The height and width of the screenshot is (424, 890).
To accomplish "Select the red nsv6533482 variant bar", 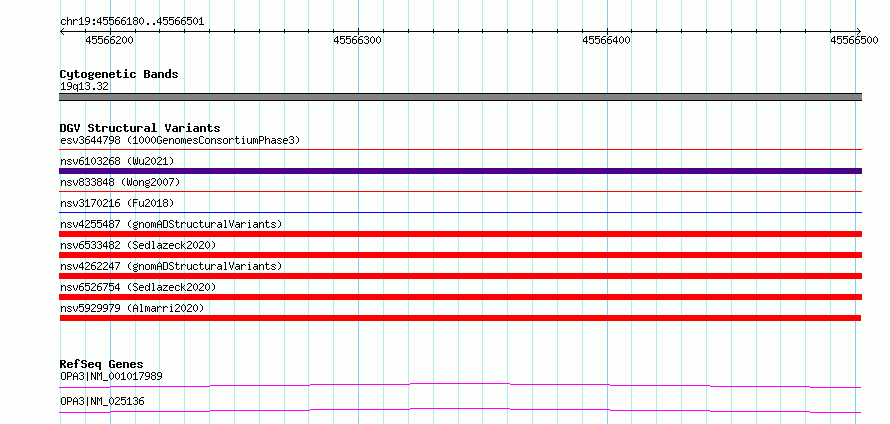I will tap(461, 255).
